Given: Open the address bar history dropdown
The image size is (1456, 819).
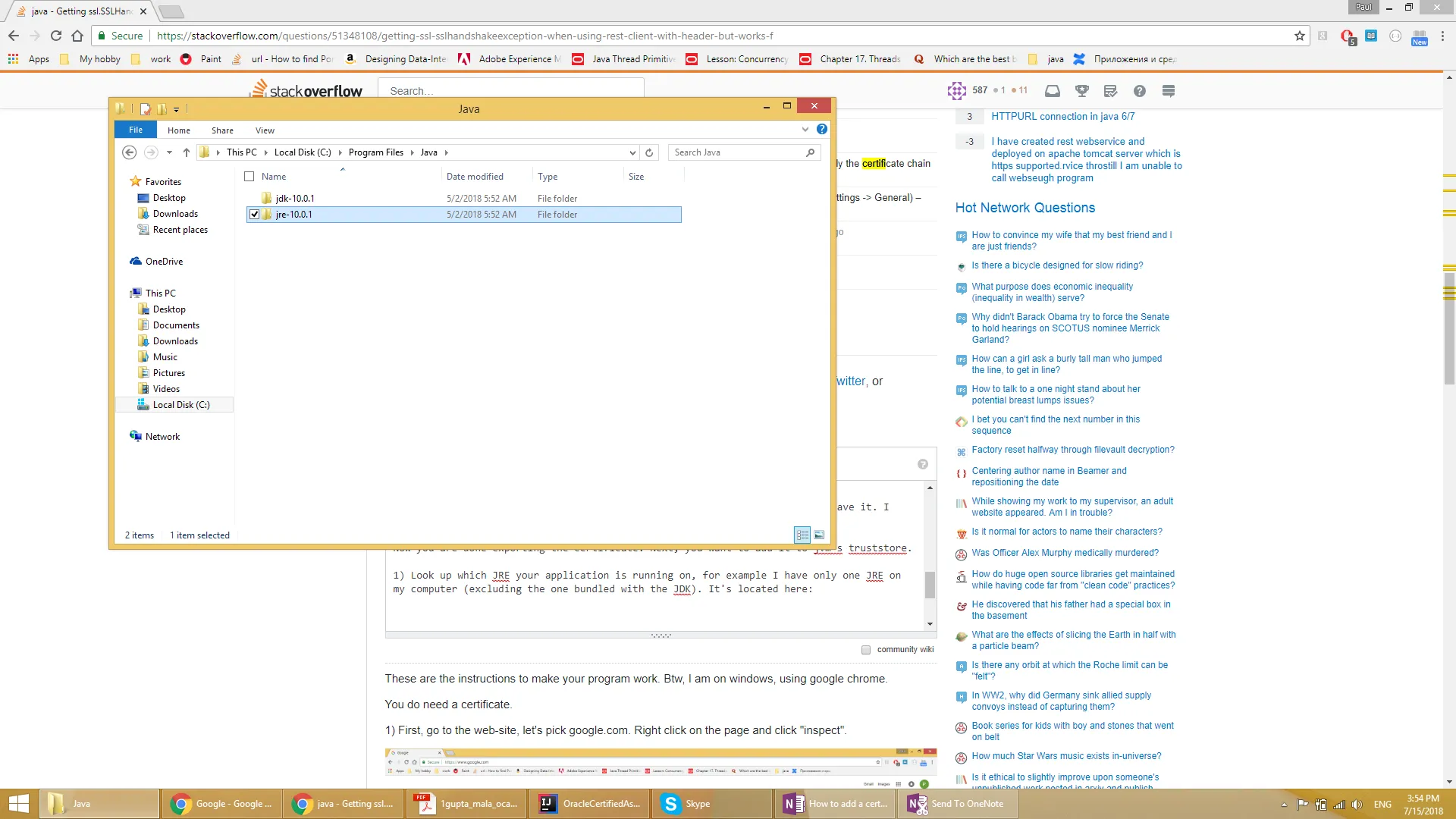Looking at the screenshot, I should [632, 152].
